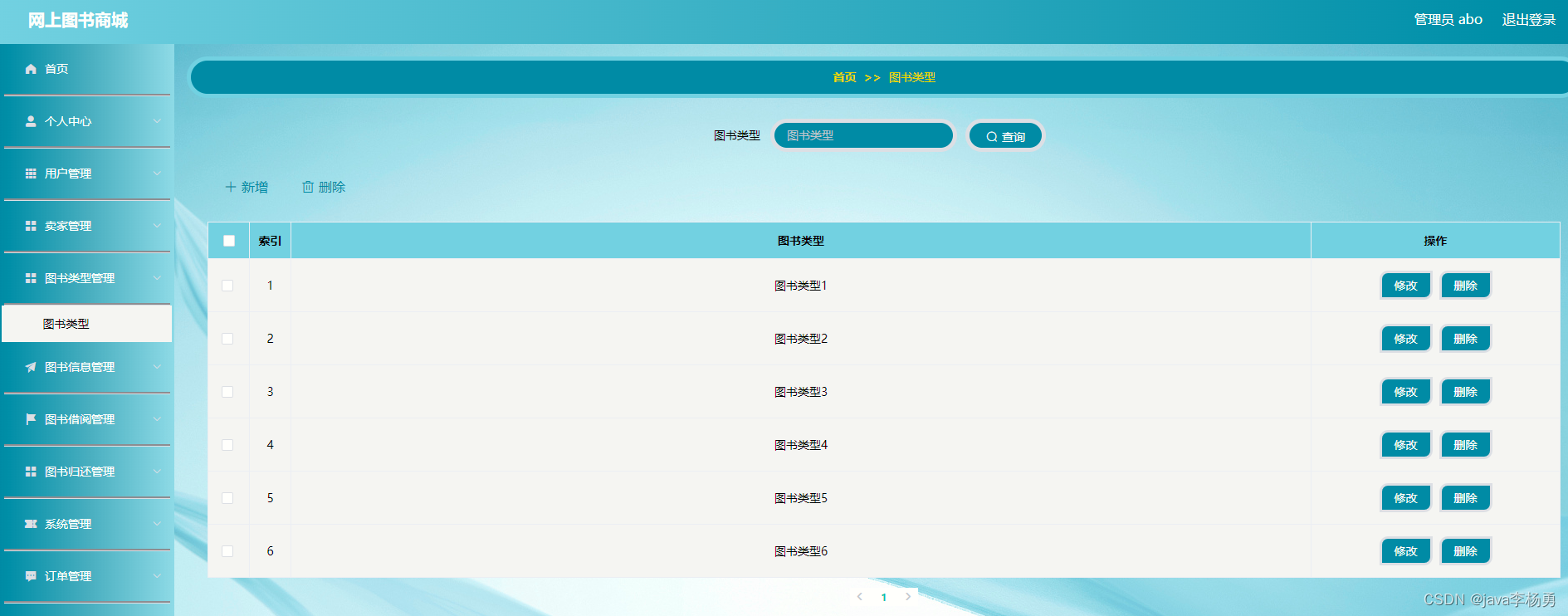Click the home icon beside 首页 in sidebar
Image resolution: width=1568 pixels, height=616 pixels.
point(31,69)
